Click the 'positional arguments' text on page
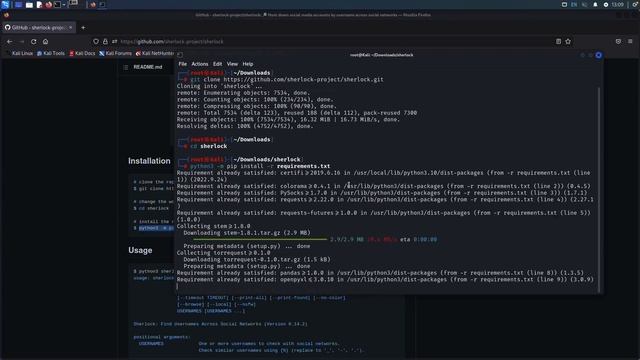This screenshot has width=640, height=360. [162, 337]
